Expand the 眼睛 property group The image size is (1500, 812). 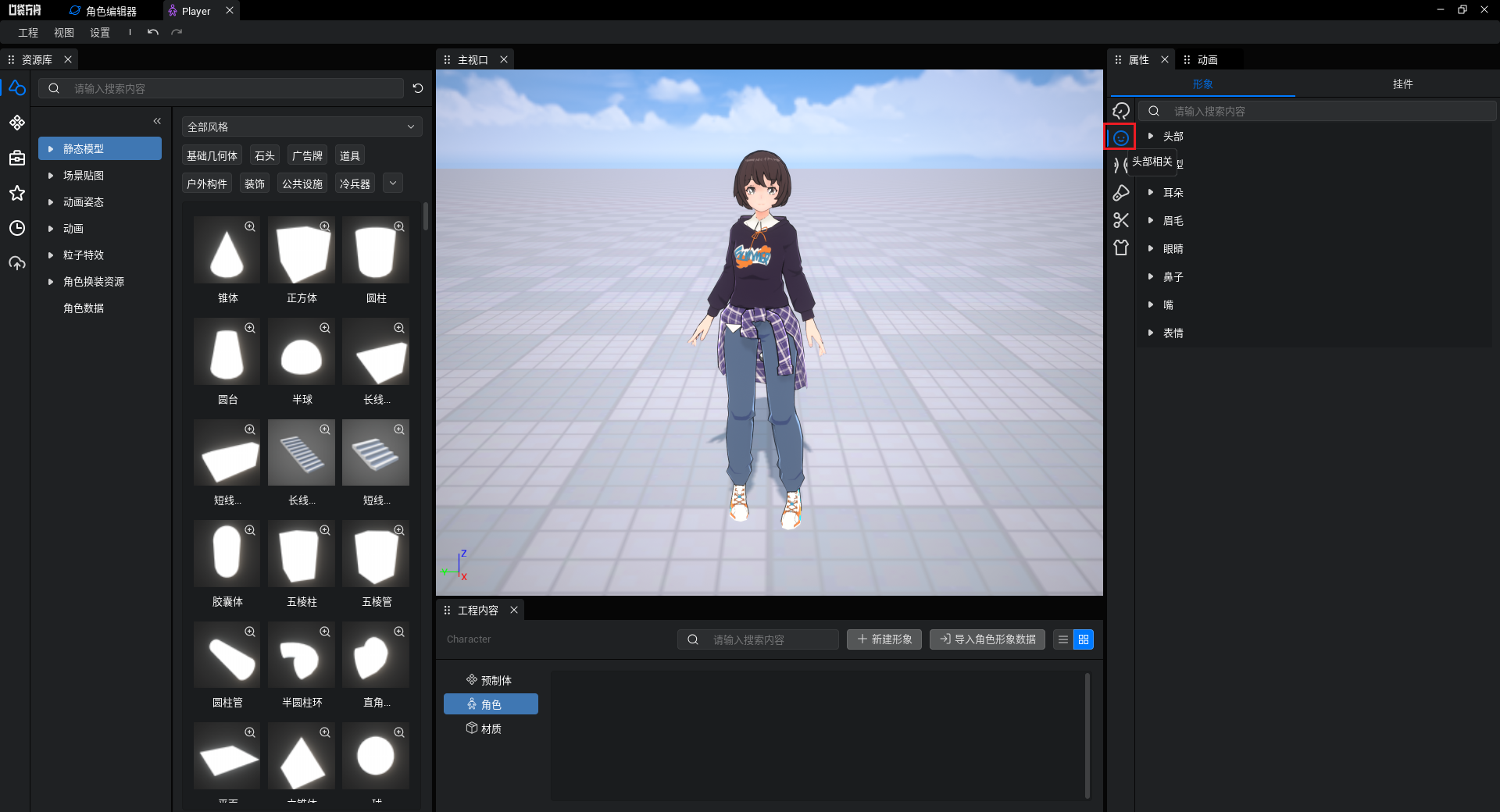pos(1151,248)
